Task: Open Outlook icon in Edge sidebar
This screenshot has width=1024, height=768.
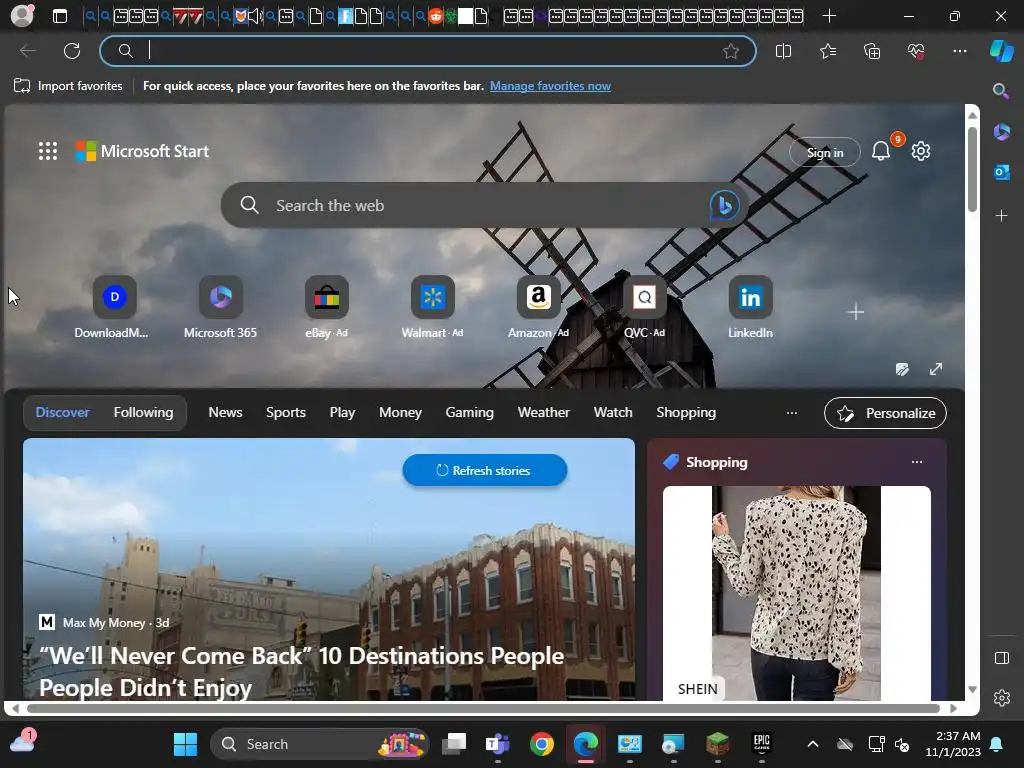Action: [1001, 172]
